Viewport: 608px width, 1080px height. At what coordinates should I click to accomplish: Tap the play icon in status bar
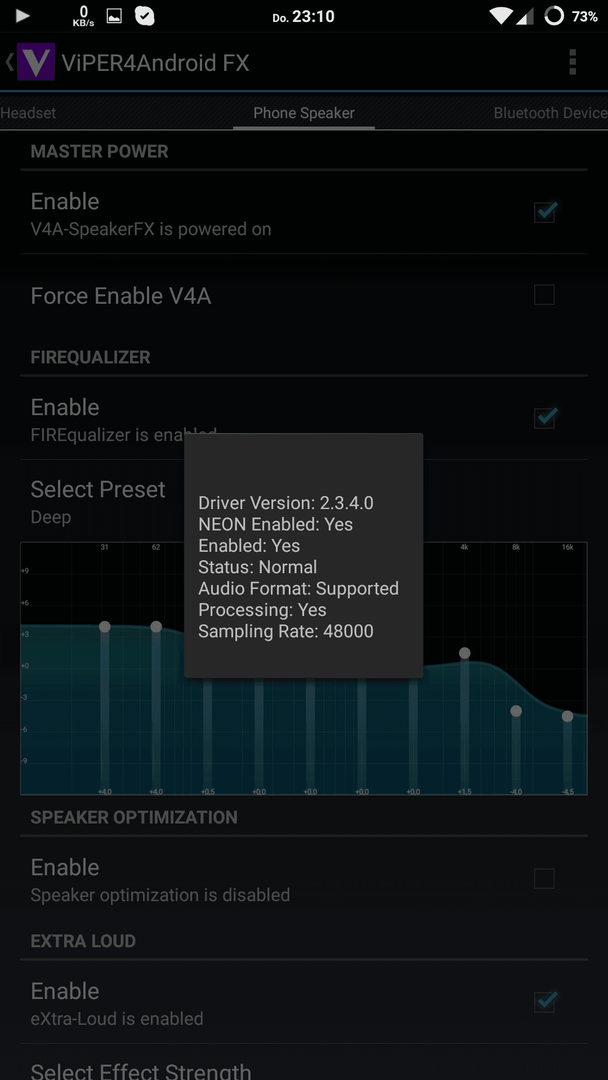(x=23, y=16)
